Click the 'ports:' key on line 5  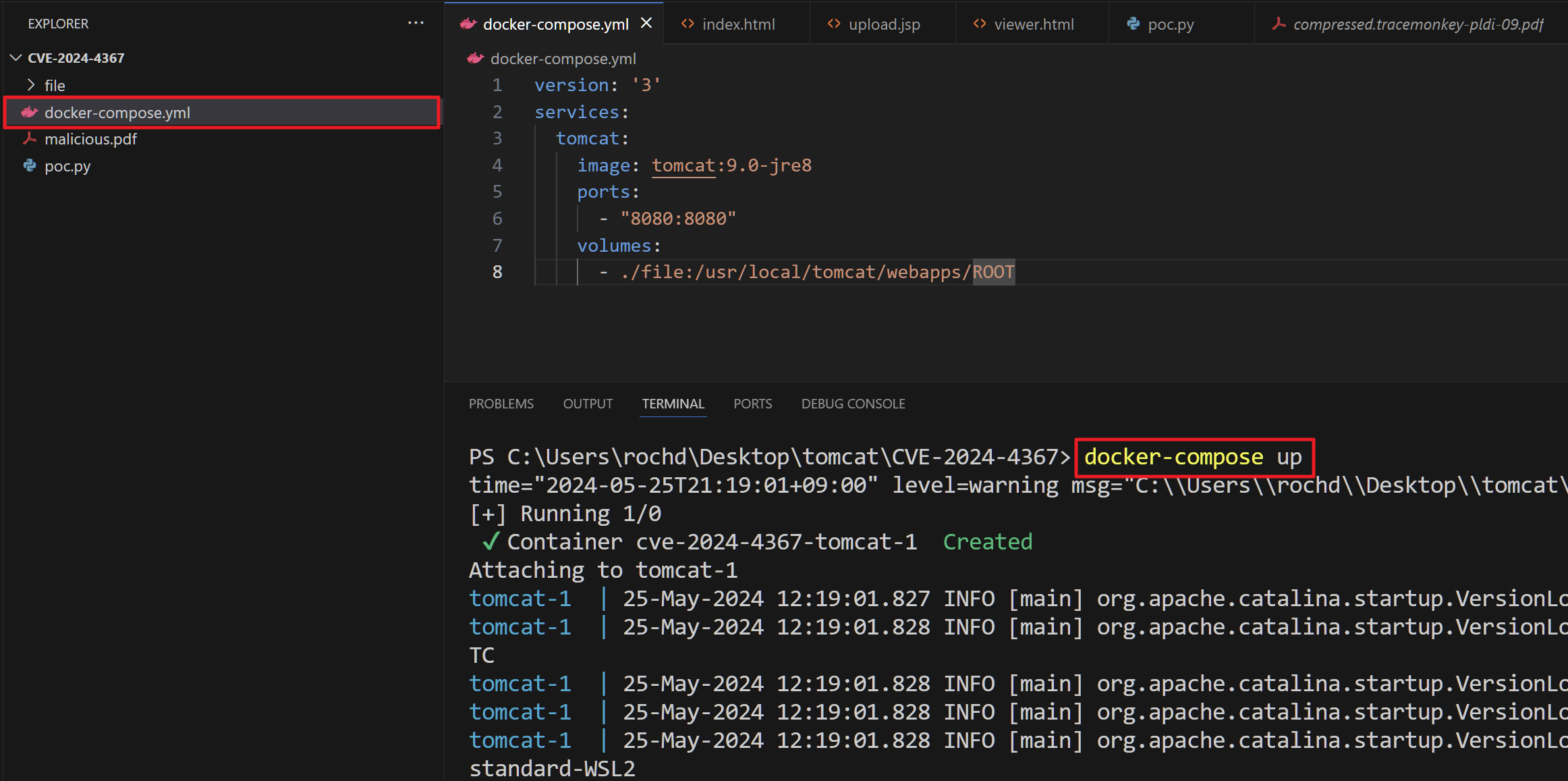coord(608,192)
